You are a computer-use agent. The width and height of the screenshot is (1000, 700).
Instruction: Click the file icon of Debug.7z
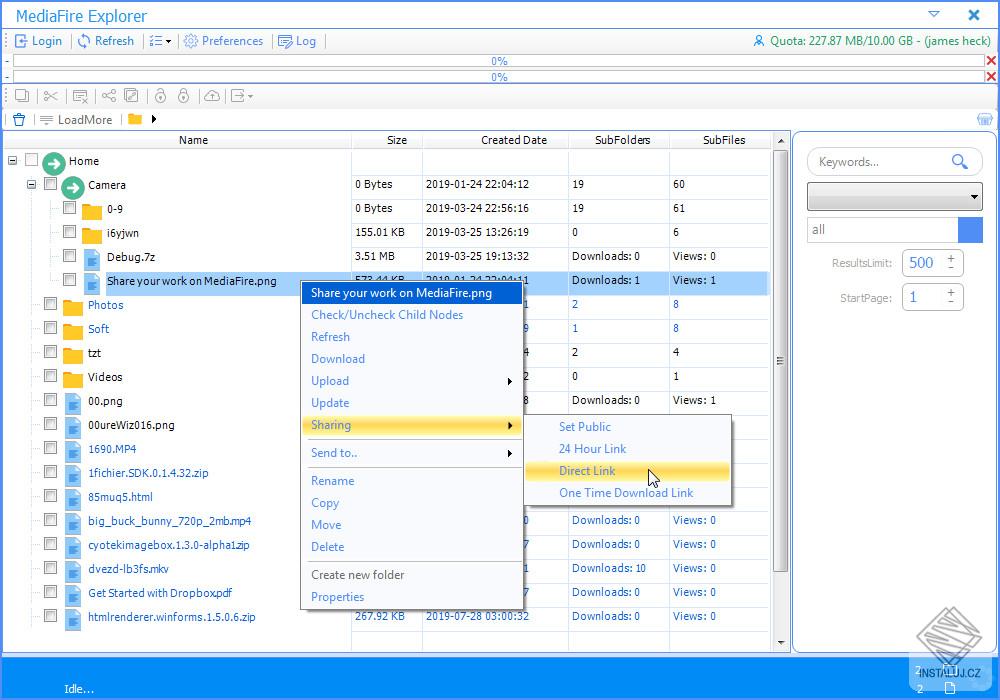pyautogui.click(x=92, y=259)
